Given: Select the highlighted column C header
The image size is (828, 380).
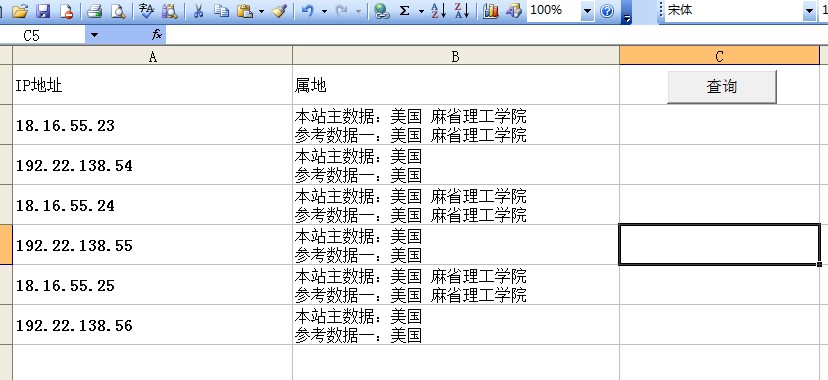Looking at the screenshot, I should (x=719, y=55).
